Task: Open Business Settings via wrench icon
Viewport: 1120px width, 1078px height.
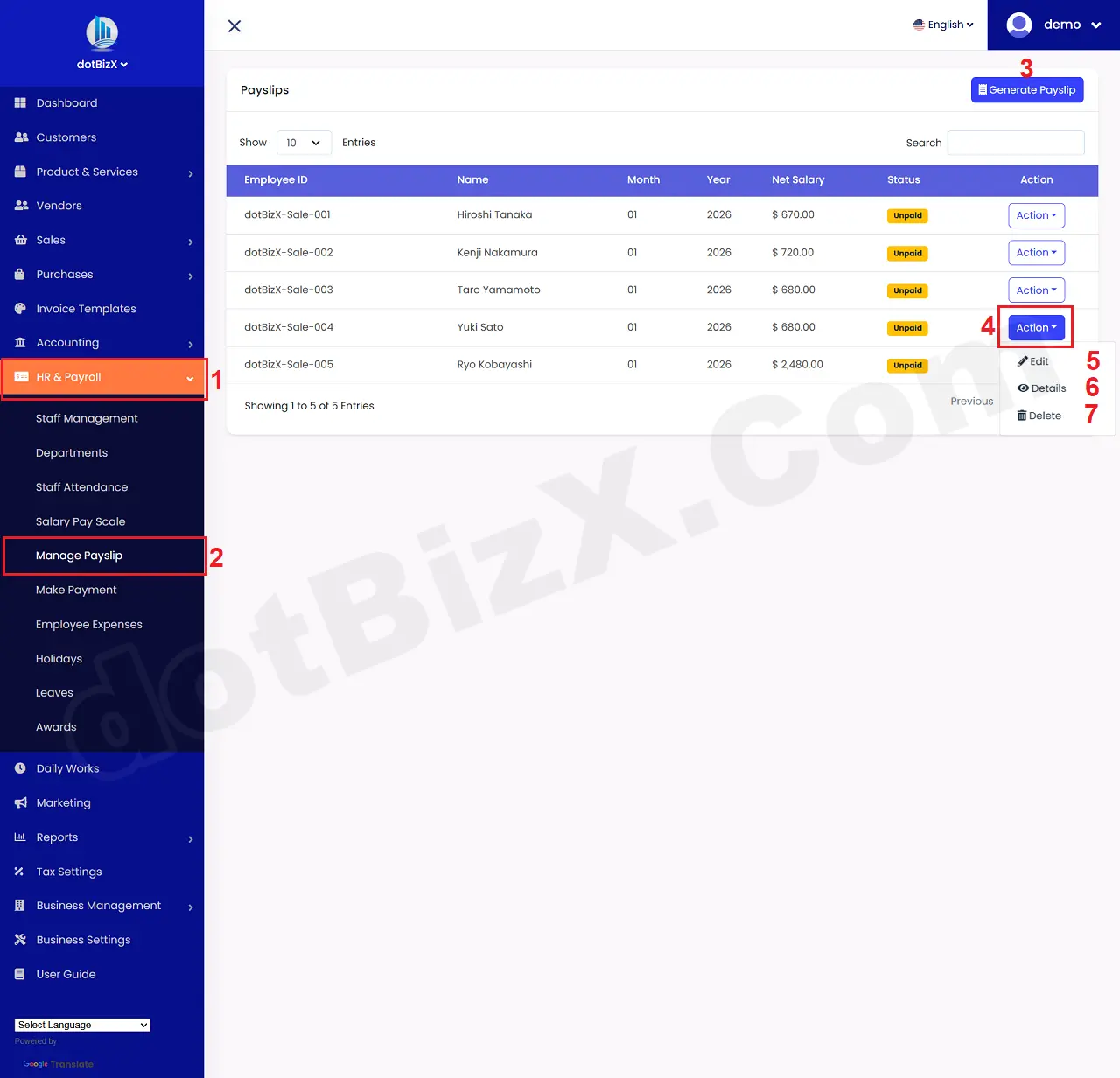Action: 20,940
